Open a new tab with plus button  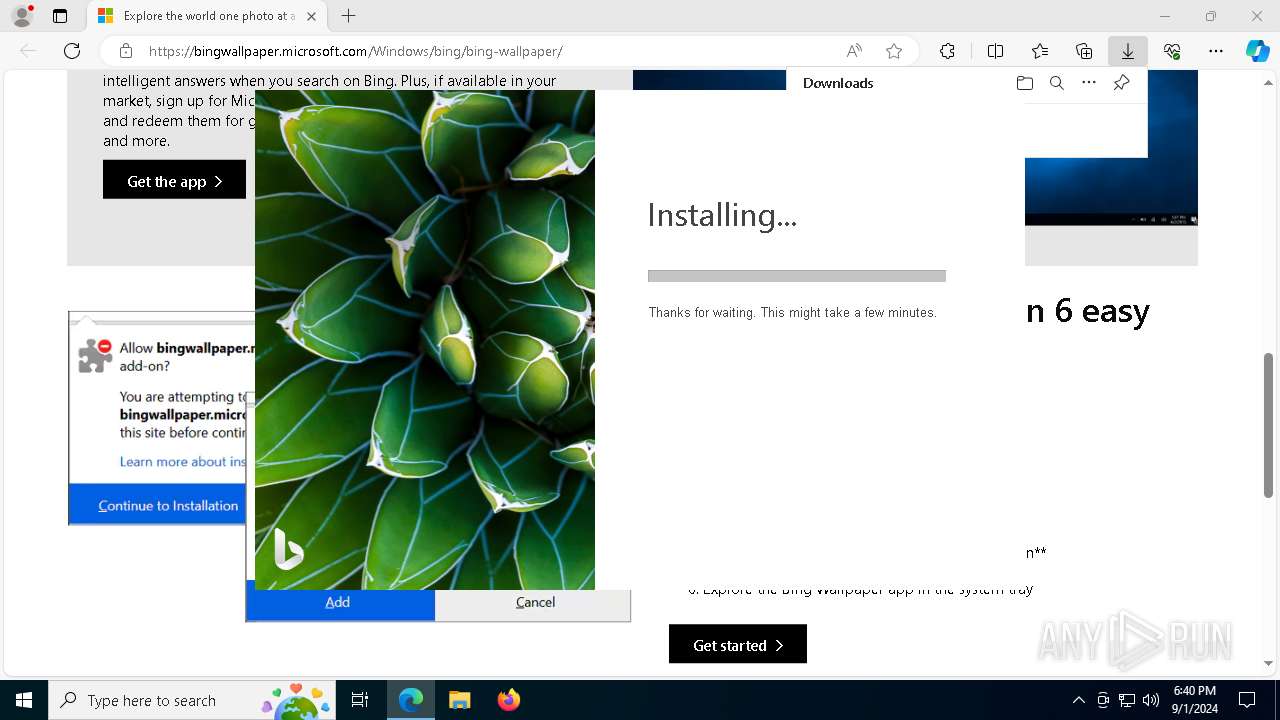348,16
